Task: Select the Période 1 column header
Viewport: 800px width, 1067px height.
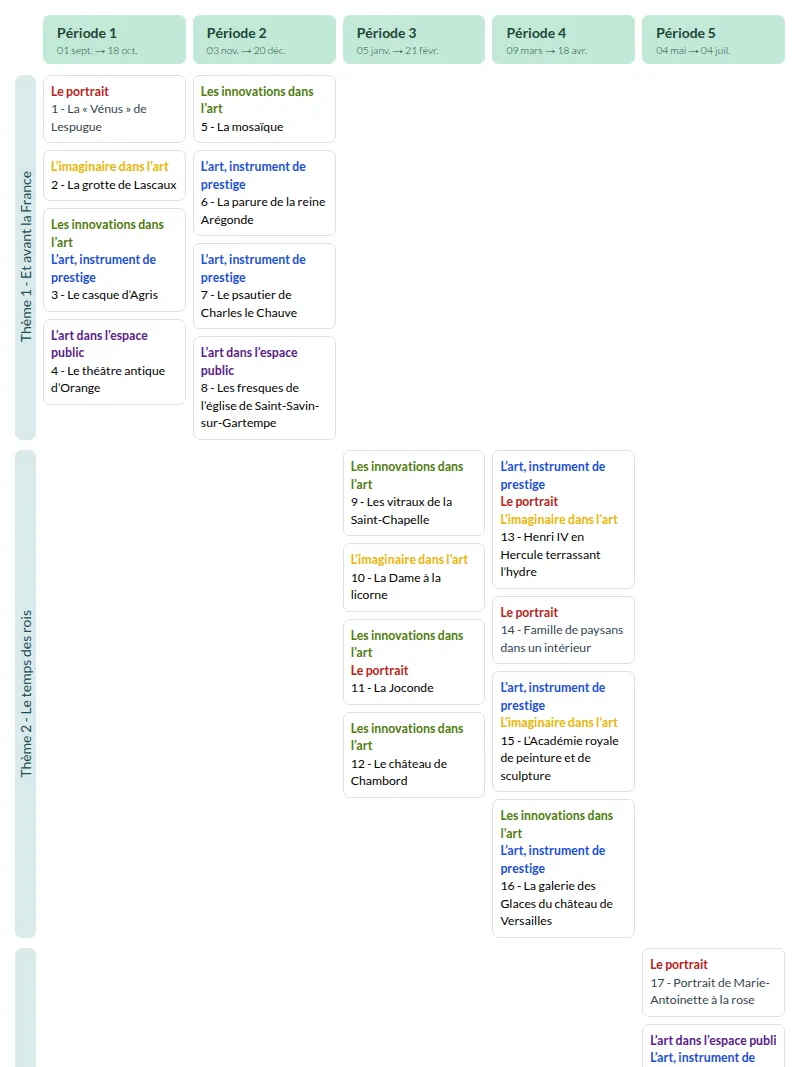Action: point(114,39)
